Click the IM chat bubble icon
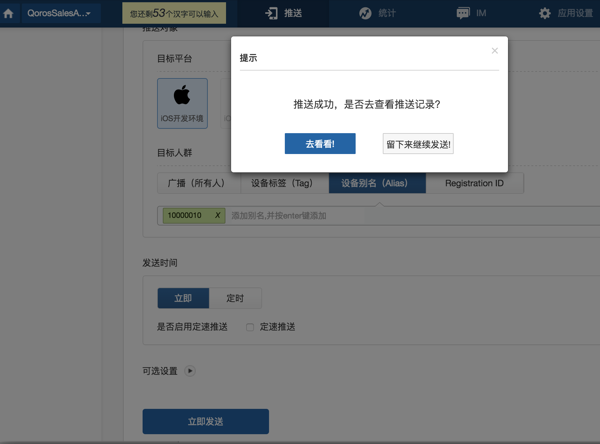This screenshot has height=444, width=600. pos(463,13)
